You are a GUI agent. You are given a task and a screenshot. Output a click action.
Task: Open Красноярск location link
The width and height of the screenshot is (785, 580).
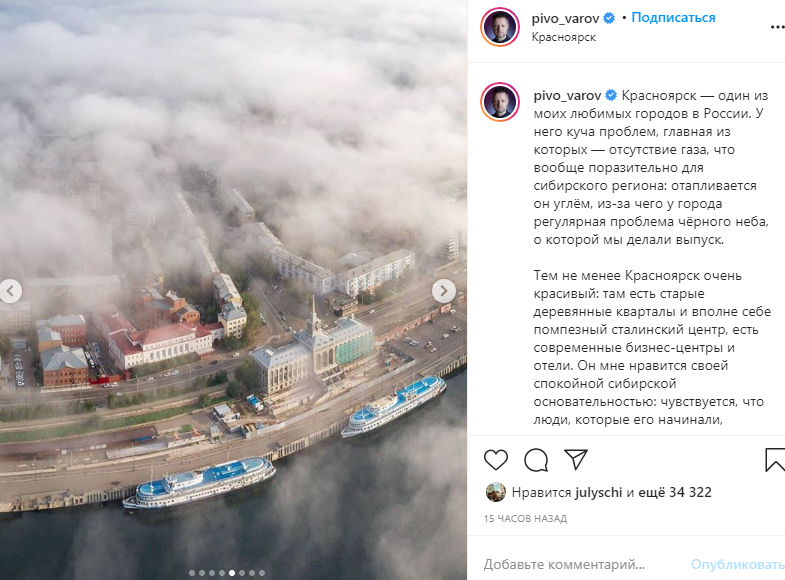point(564,37)
